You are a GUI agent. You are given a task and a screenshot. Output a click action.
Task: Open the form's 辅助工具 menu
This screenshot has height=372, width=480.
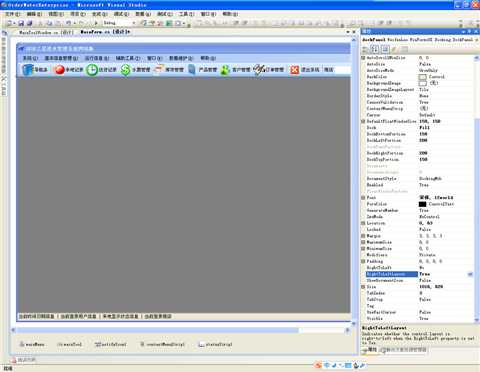[x=128, y=58]
